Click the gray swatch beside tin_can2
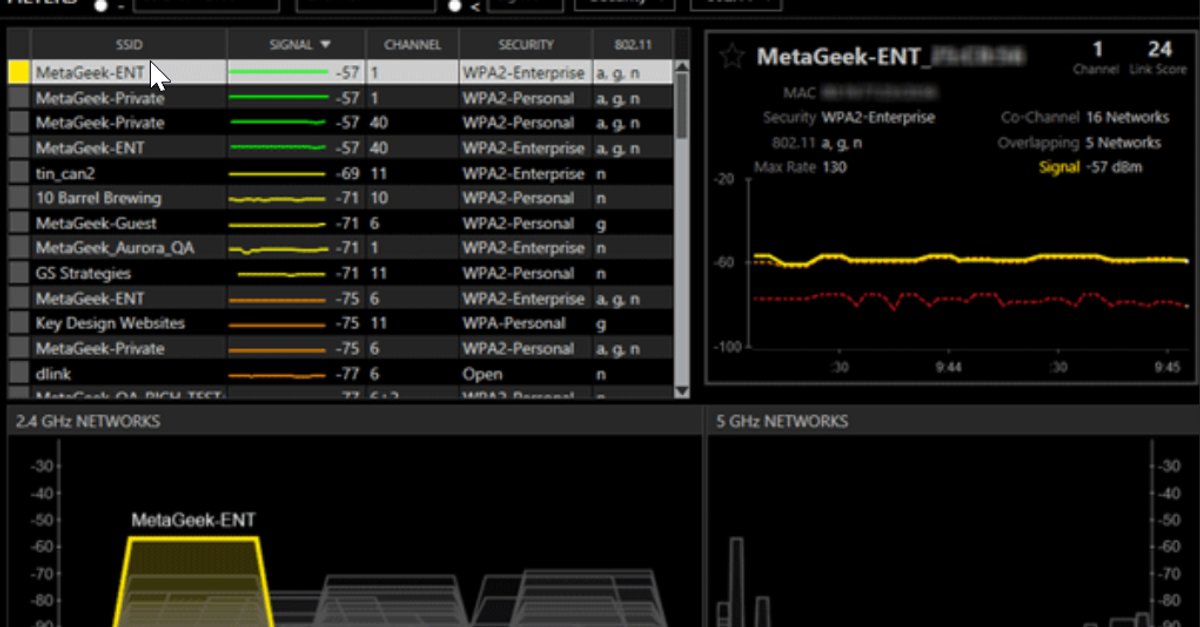This screenshot has height=627, width=1200. (x=19, y=173)
